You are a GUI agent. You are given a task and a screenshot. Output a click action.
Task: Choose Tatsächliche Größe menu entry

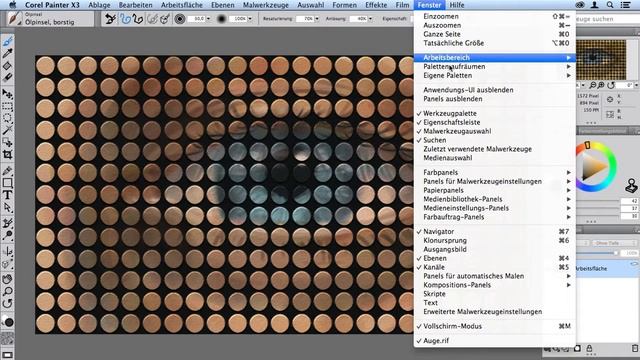point(495,43)
